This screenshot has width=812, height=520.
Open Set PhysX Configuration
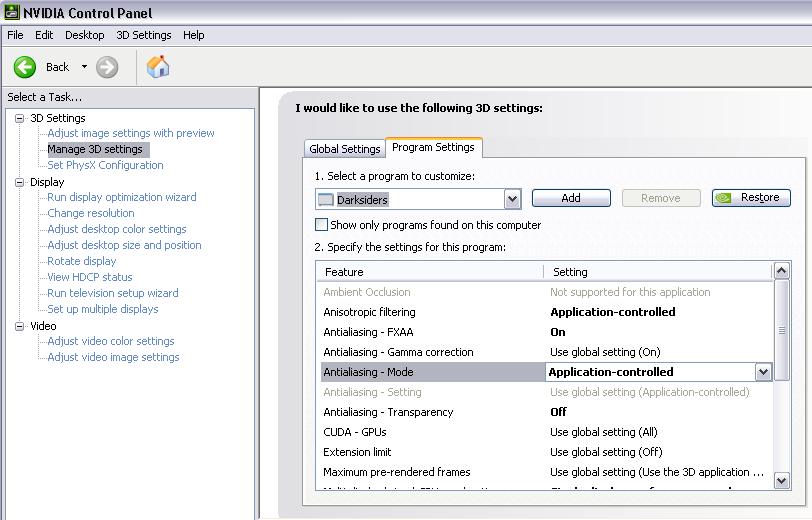(x=105, y=165)
